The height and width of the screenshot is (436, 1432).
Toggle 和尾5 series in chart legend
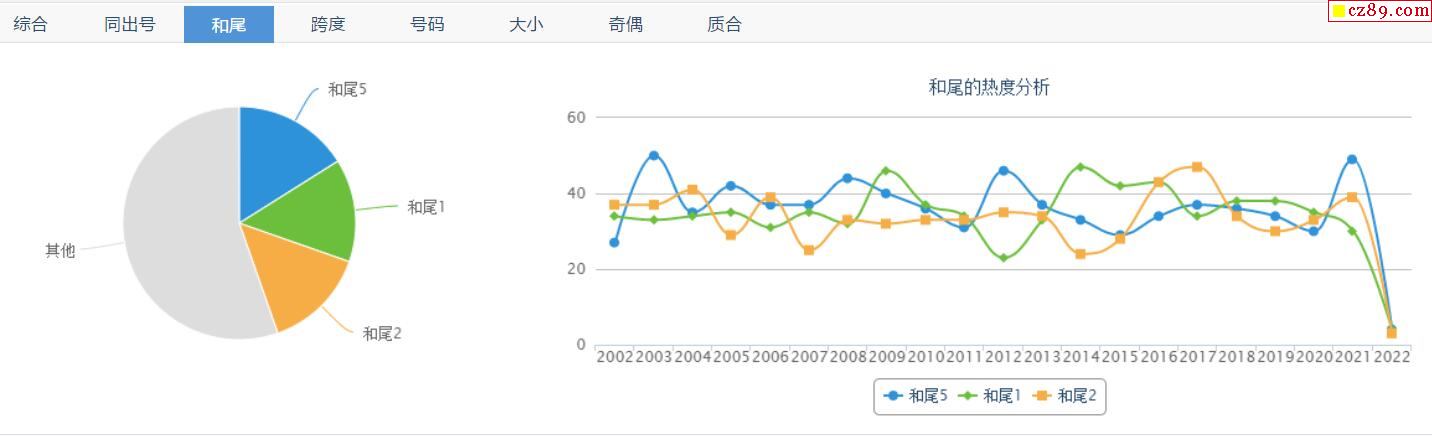[x=916, y=396]
